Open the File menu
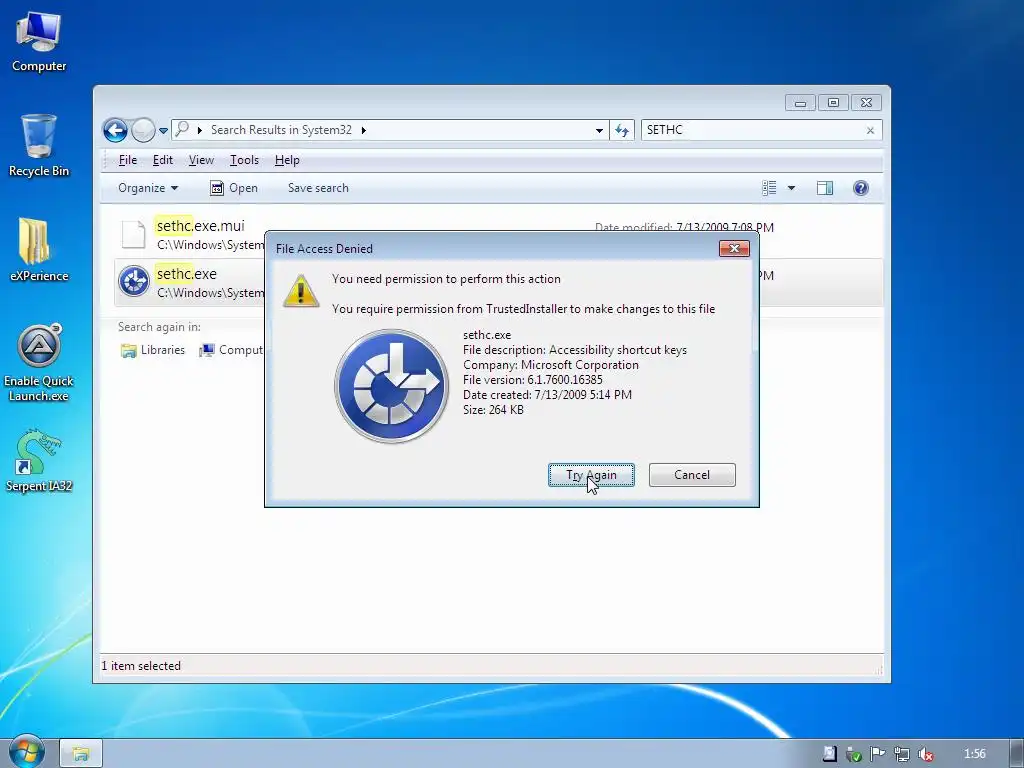The width and height of the screenshot is (1024, 768). pyautogui.click(x=127, y=160)
